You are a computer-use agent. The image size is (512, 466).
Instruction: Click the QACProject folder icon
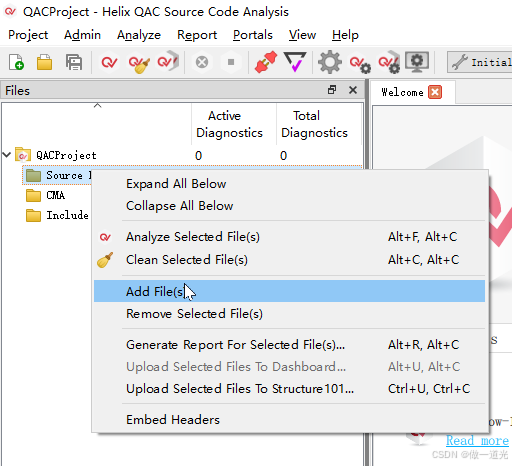[23, 155]
